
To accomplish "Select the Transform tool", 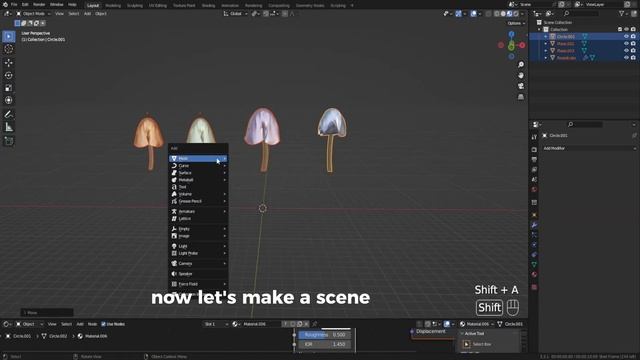I will tap(9, 100).
